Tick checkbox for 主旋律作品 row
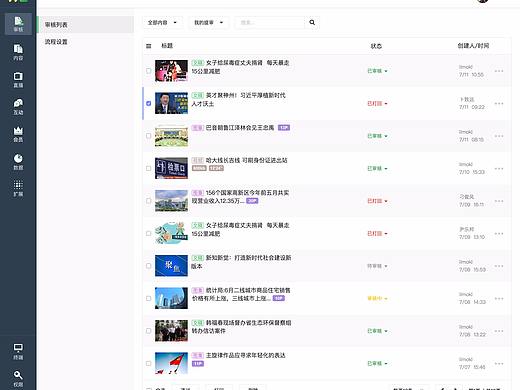 tap(149, 363)
